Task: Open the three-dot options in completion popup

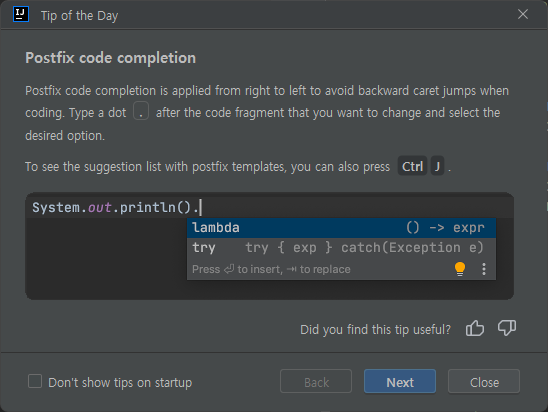Action: tap(484, 269)
